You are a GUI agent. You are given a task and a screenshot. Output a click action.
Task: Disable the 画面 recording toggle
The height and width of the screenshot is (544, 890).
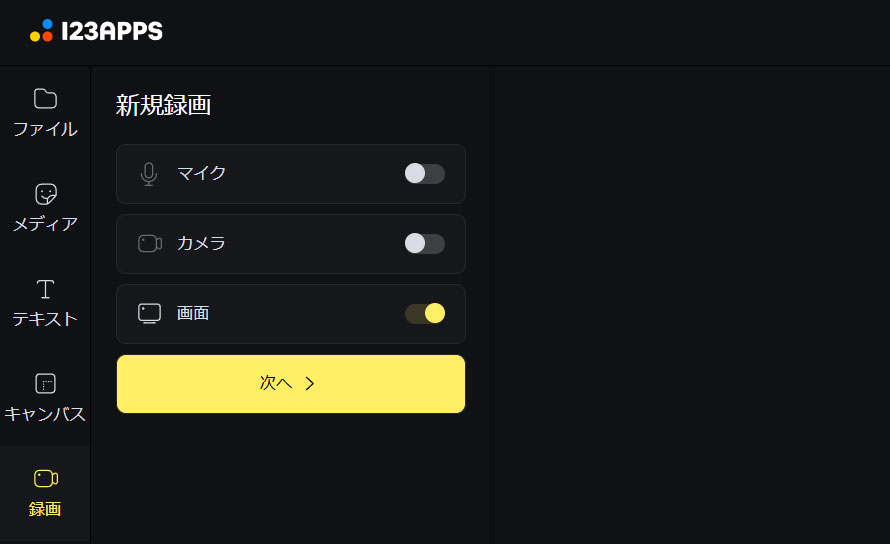pos(424,314)
